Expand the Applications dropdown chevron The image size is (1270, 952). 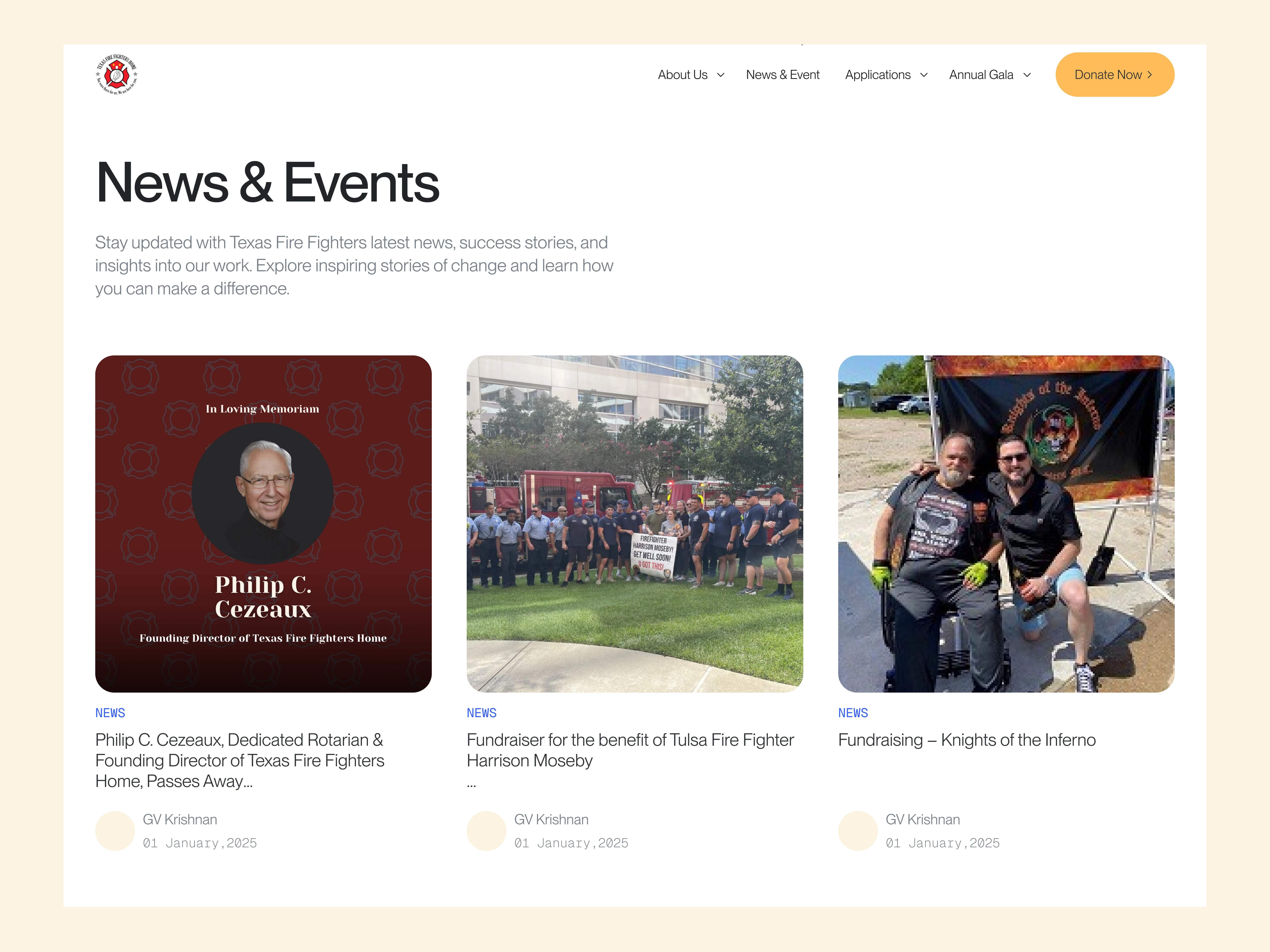924,75
